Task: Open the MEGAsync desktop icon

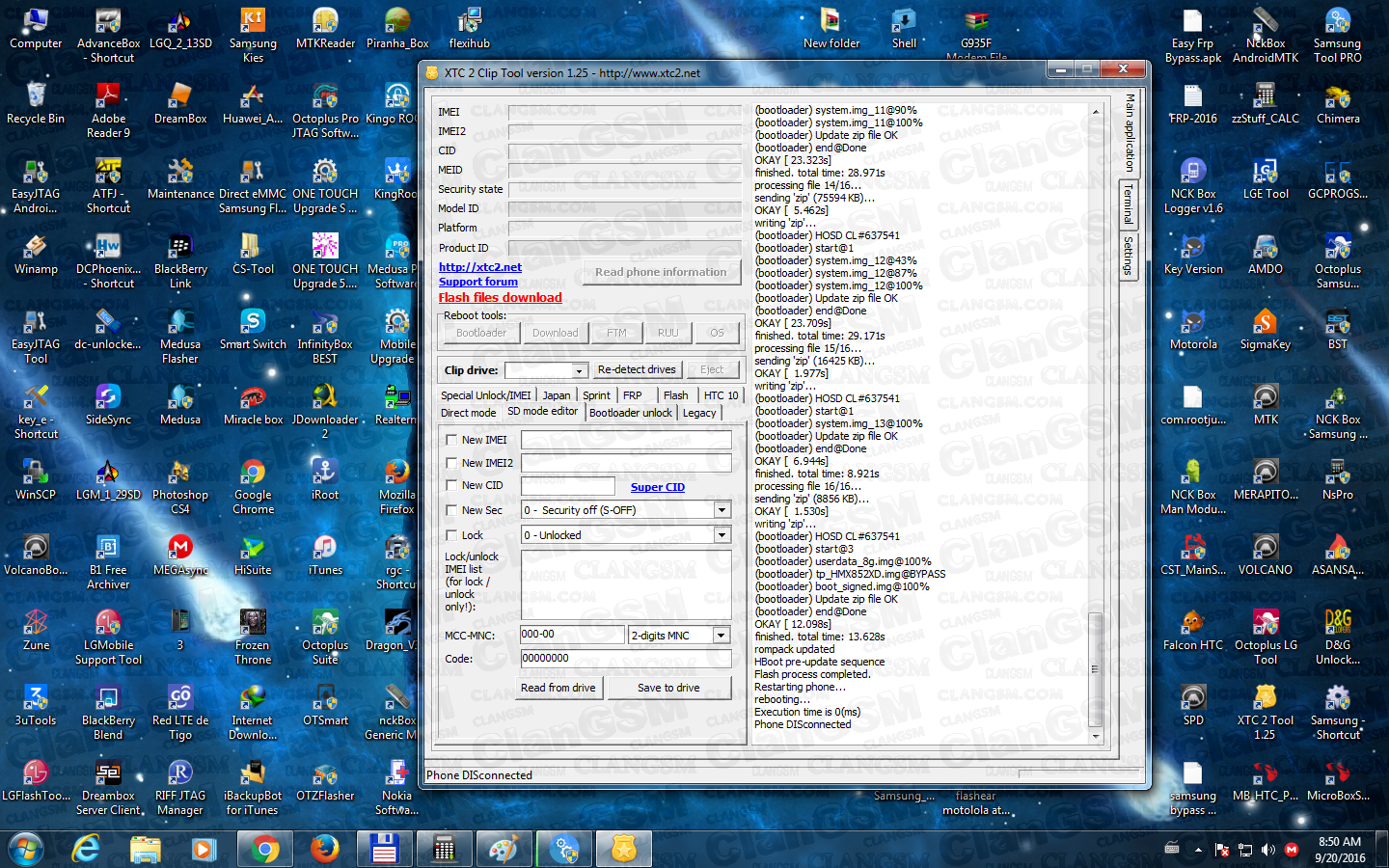Action: [x=180, y=556]
